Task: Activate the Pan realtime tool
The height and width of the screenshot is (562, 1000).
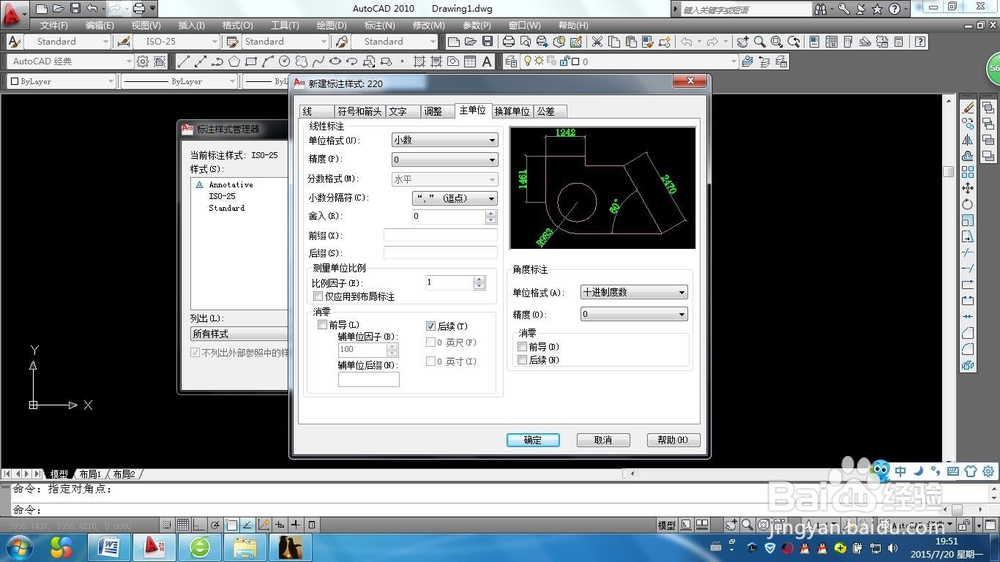Action: pos(742,41)
